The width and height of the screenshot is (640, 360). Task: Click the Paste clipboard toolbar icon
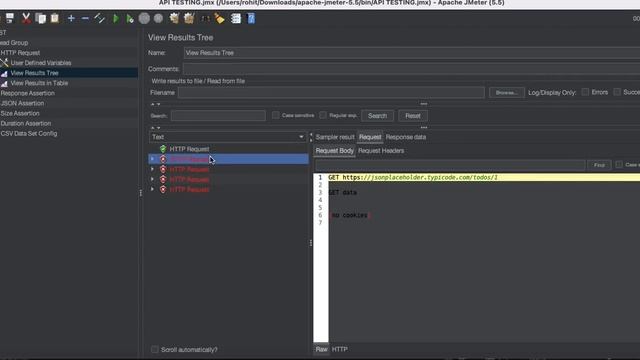click(x=55, y=18)
